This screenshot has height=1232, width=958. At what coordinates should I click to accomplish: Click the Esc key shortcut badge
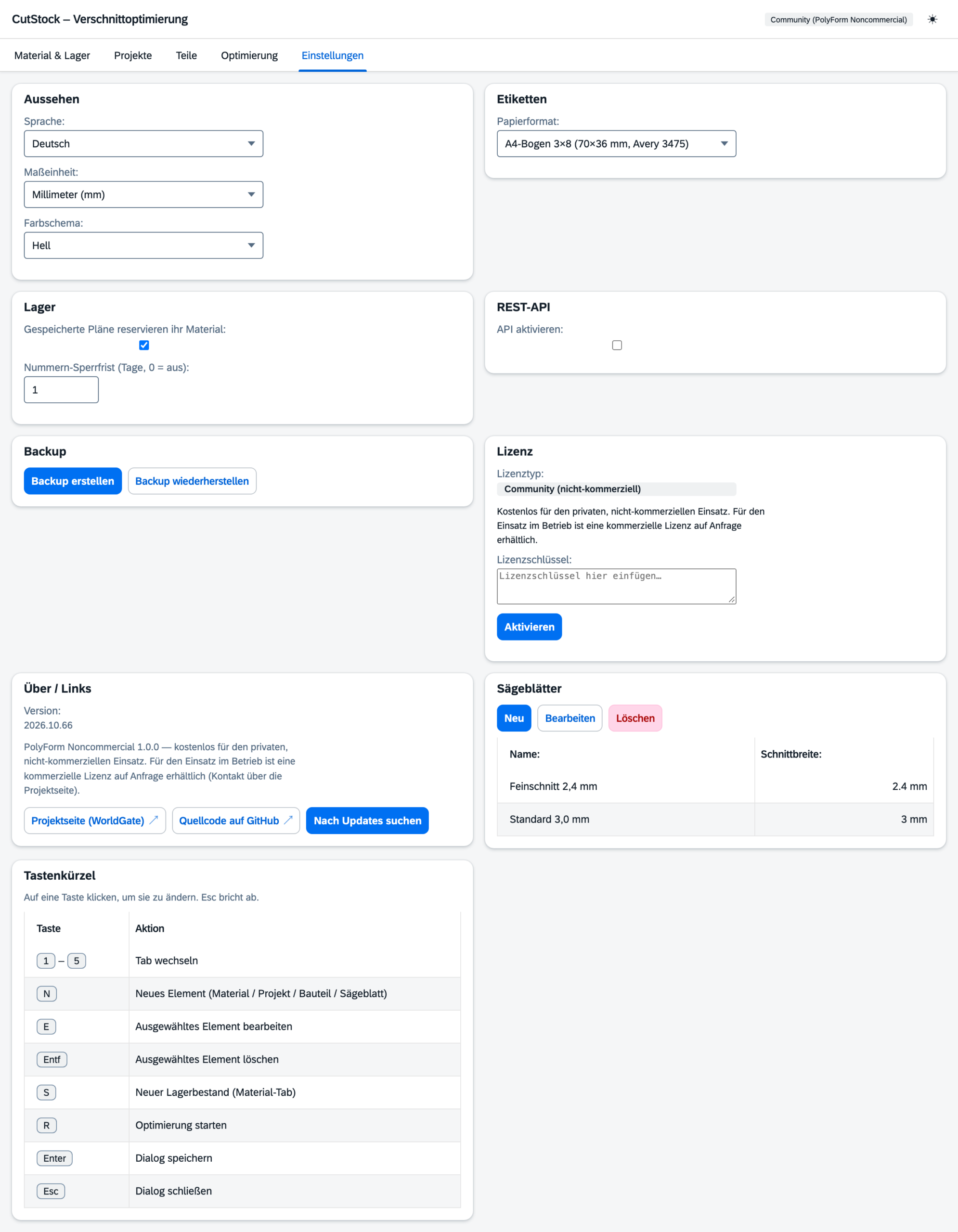51,1191
